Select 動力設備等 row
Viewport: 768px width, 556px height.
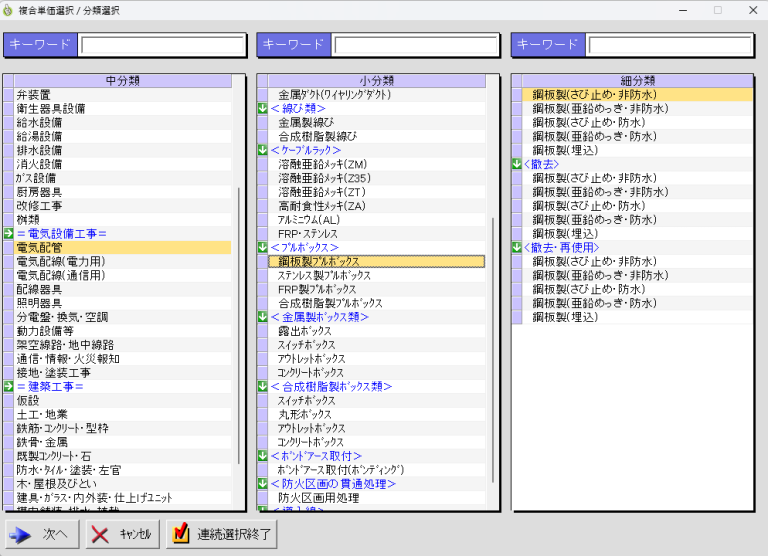pyautogui.click(x=122, y=331)
